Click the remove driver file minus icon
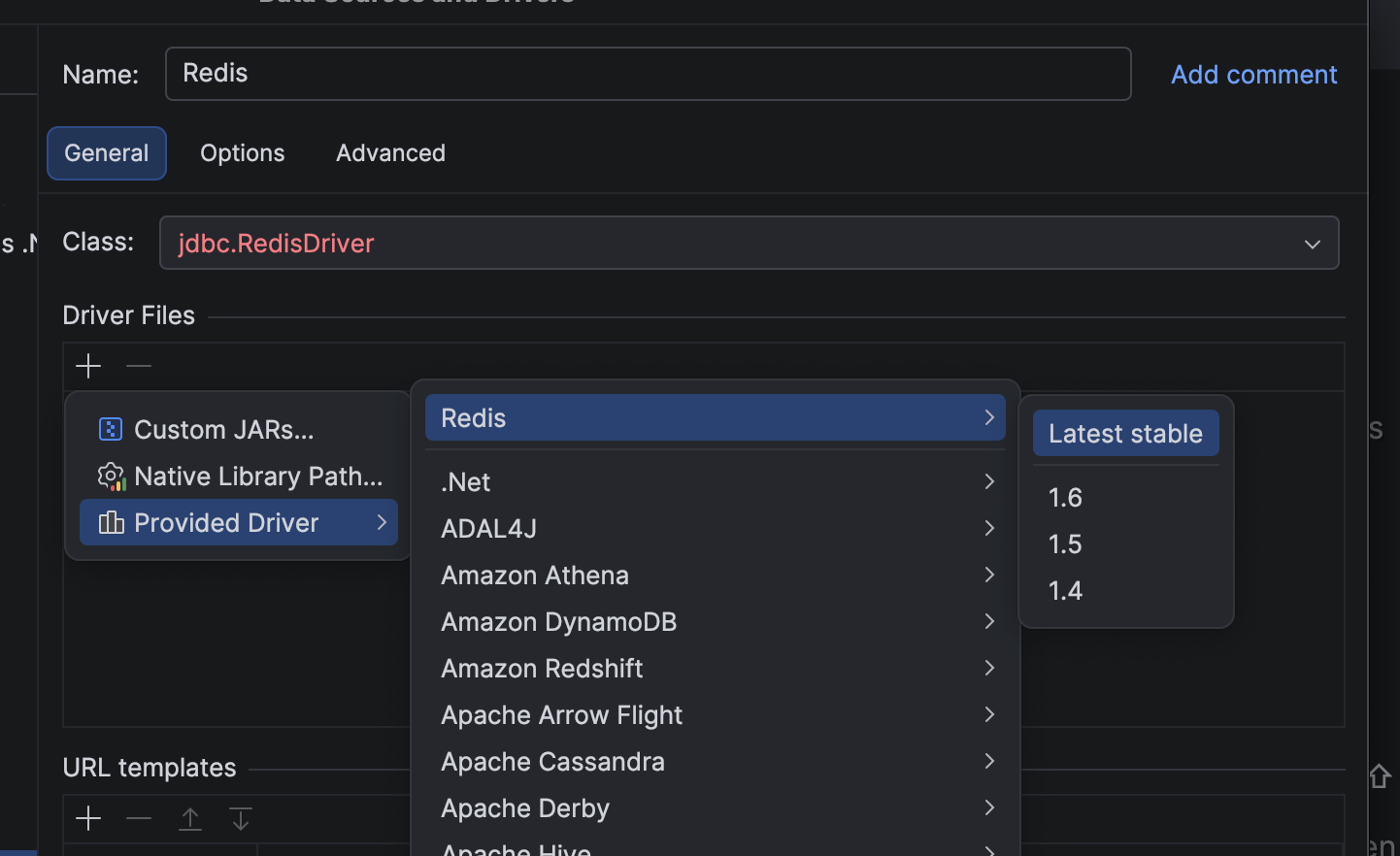This screenshot has width=1400, height=856. click(x=139, y=366)
